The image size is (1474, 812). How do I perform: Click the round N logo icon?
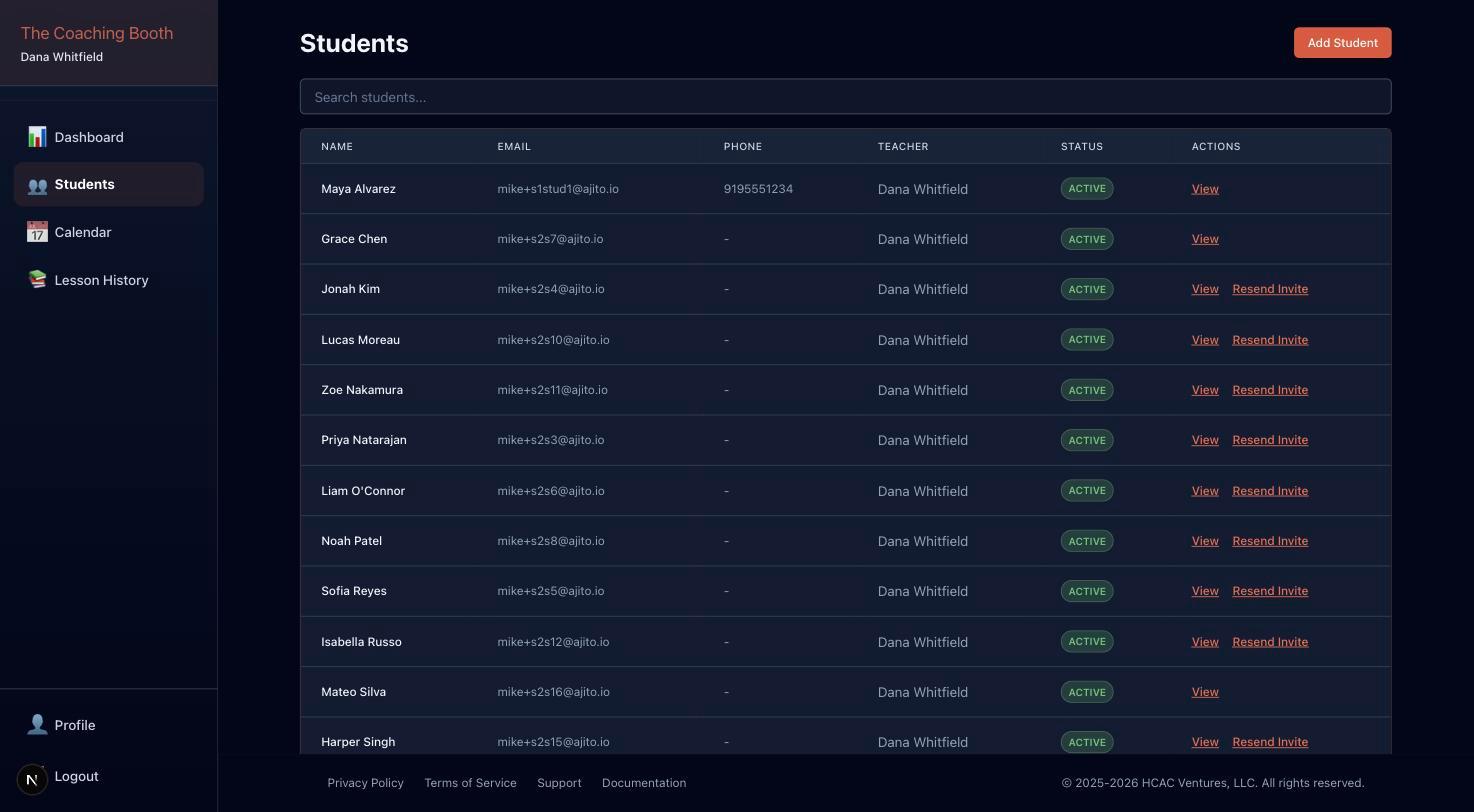pyautogui.click(x=32, y=779)
